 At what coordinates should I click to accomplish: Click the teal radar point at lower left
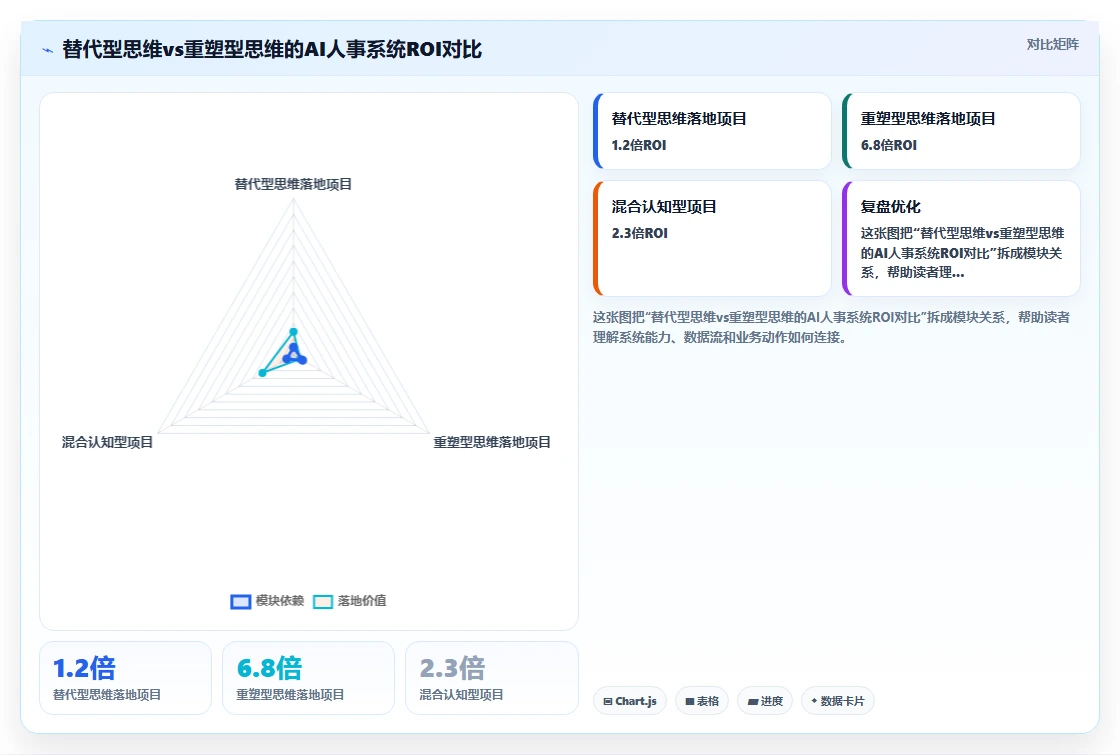point(262,373)
